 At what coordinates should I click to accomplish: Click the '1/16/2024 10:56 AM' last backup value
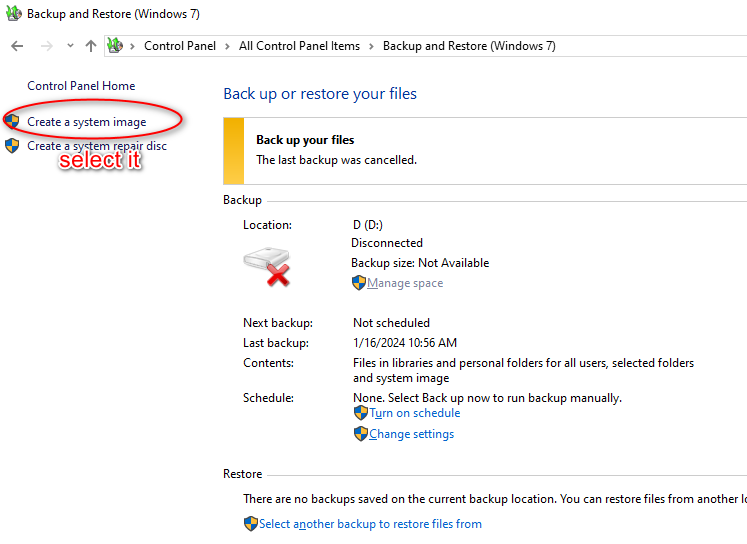point(405,343)
